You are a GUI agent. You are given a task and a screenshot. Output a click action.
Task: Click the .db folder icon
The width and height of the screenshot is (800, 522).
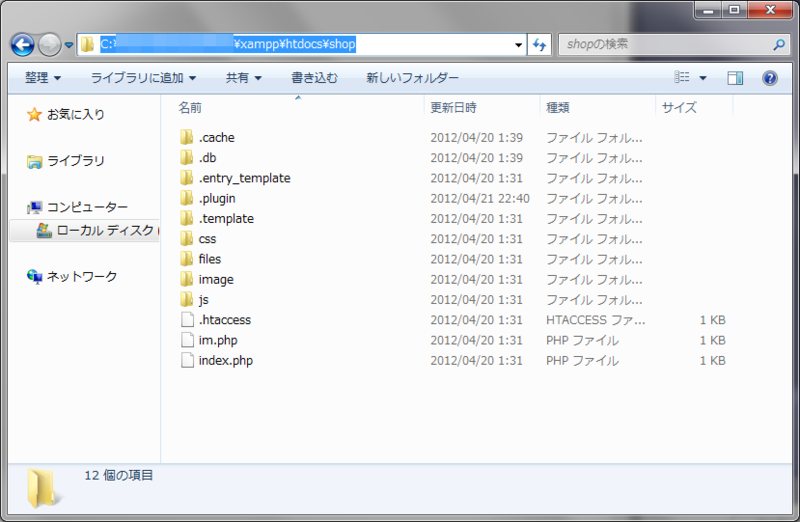(187, 157)
